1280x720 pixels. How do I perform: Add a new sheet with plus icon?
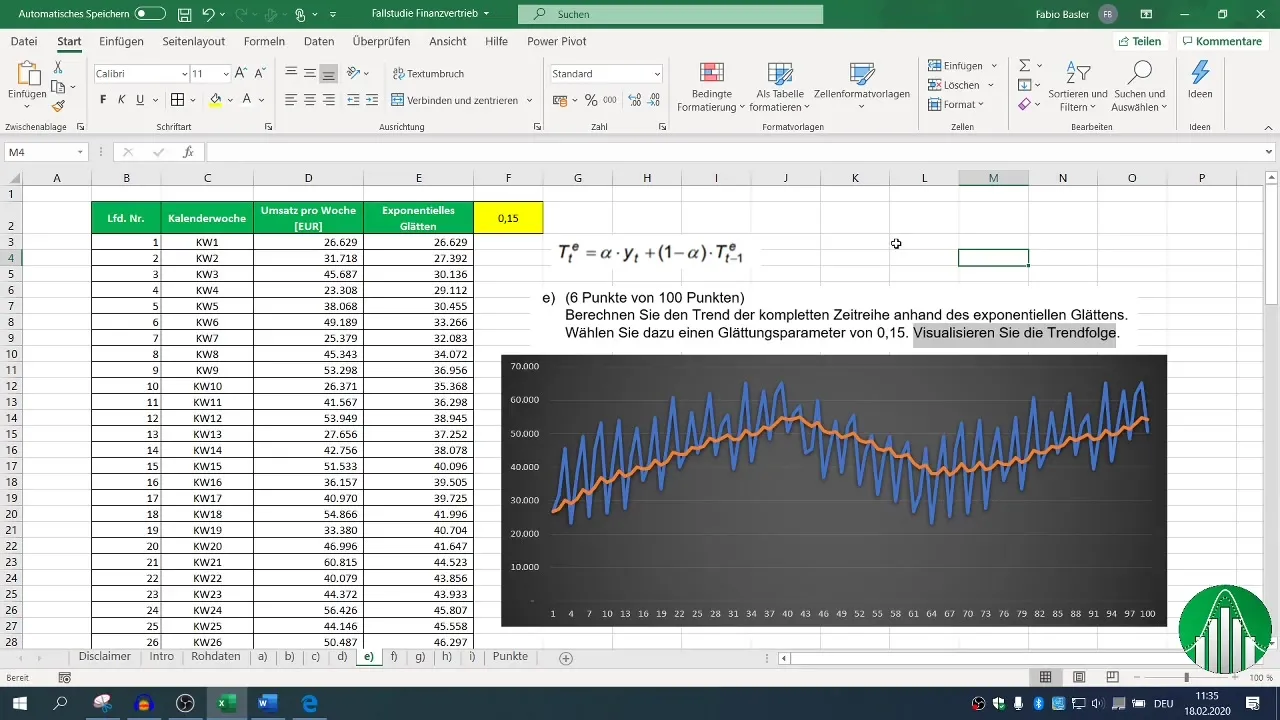(x=566, y=658)
